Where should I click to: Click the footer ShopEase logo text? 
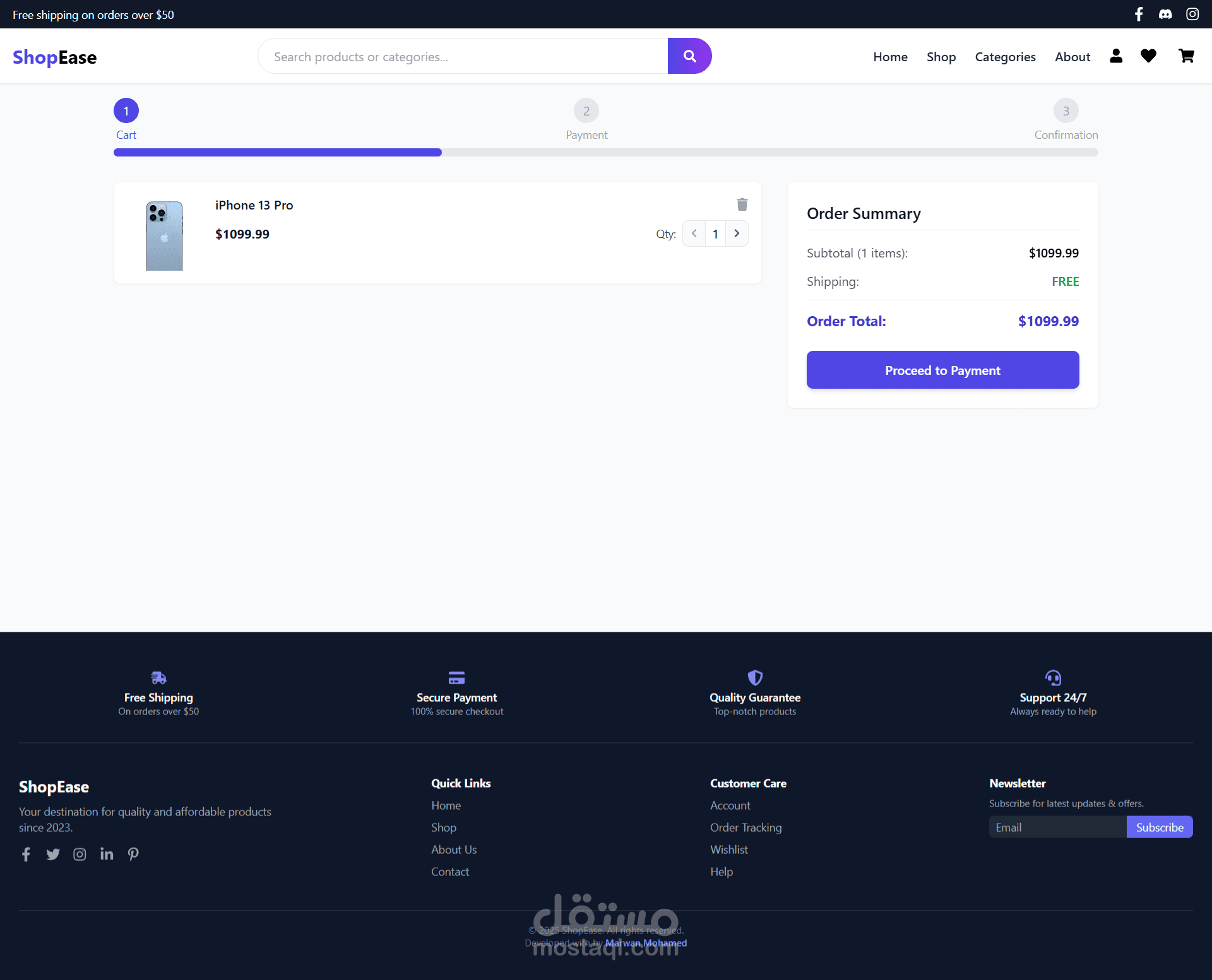(54, 787)
